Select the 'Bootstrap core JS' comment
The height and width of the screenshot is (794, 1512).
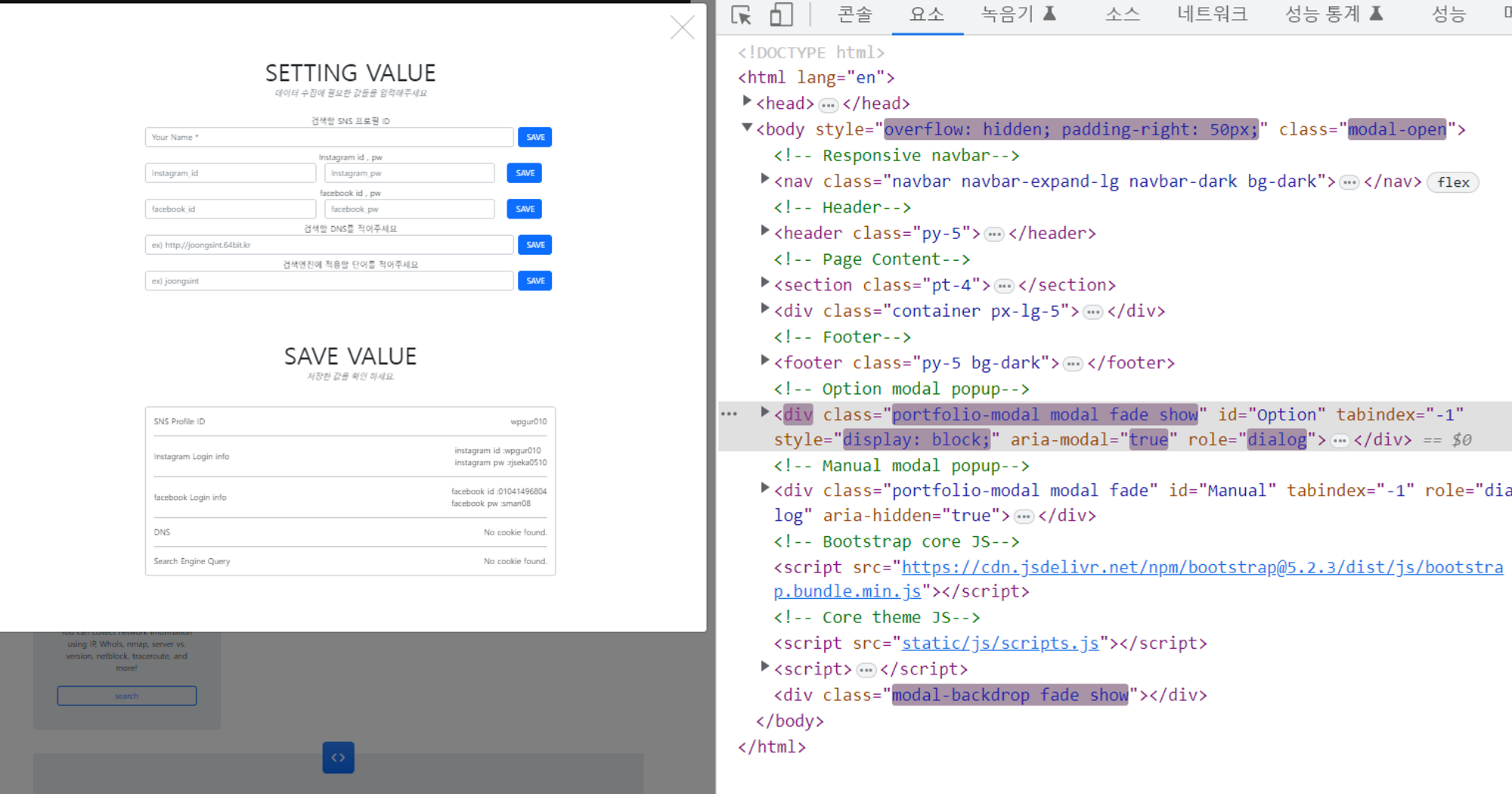point(897,541)
